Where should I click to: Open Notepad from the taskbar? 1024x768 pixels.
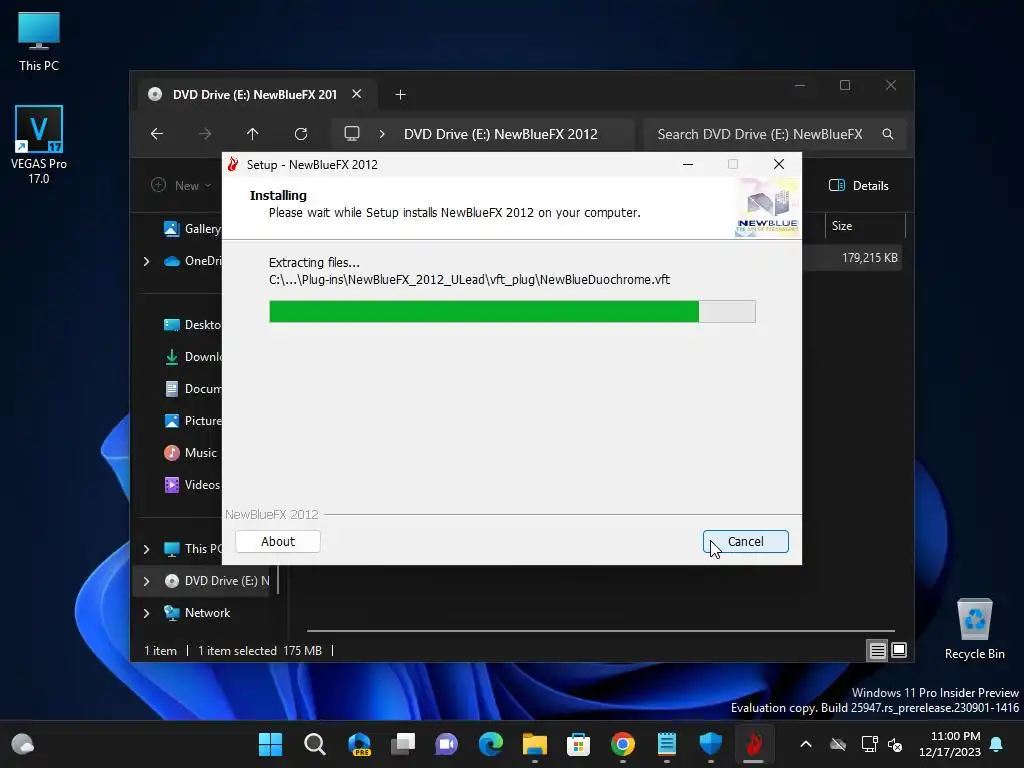(x=667, y=744)
